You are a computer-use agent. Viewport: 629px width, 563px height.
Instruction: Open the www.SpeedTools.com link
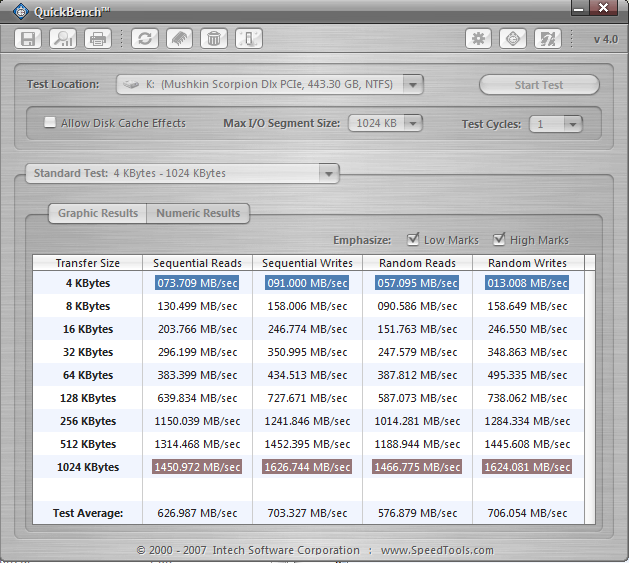coord(437,550)
